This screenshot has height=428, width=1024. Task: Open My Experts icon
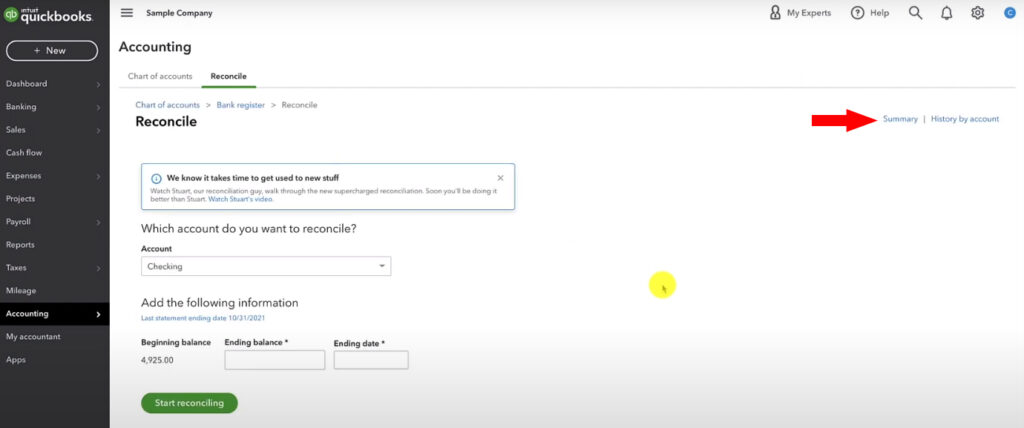(775, 13)
